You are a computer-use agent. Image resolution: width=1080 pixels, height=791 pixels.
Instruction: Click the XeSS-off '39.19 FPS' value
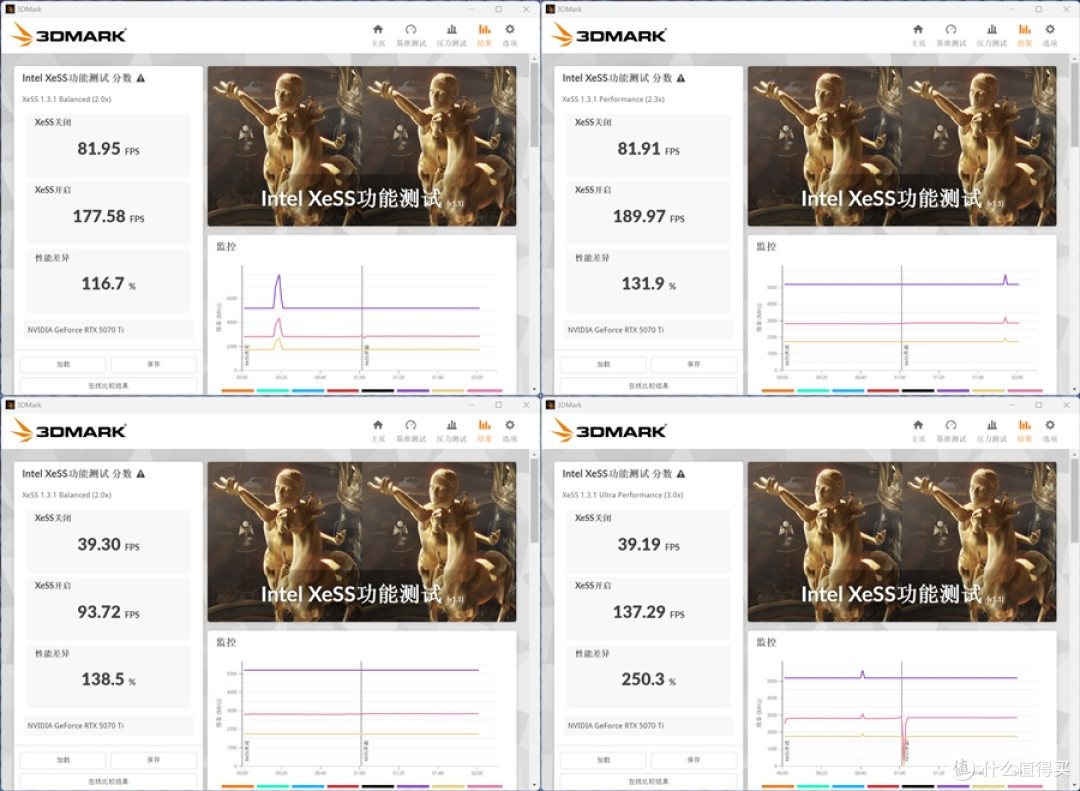[649, 544]
